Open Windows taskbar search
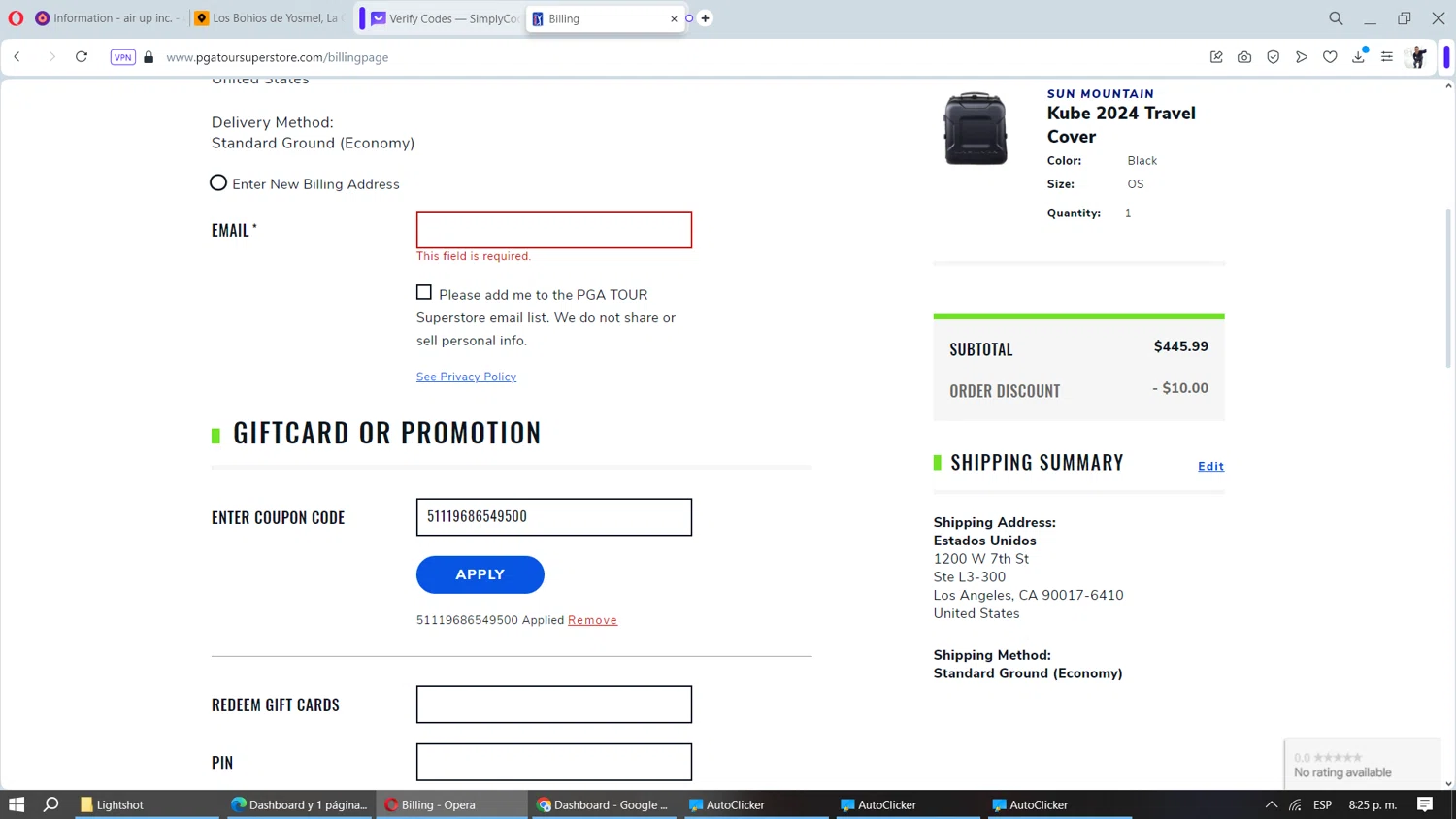This screenshot has height=819, width=1456. coord(51,804)
